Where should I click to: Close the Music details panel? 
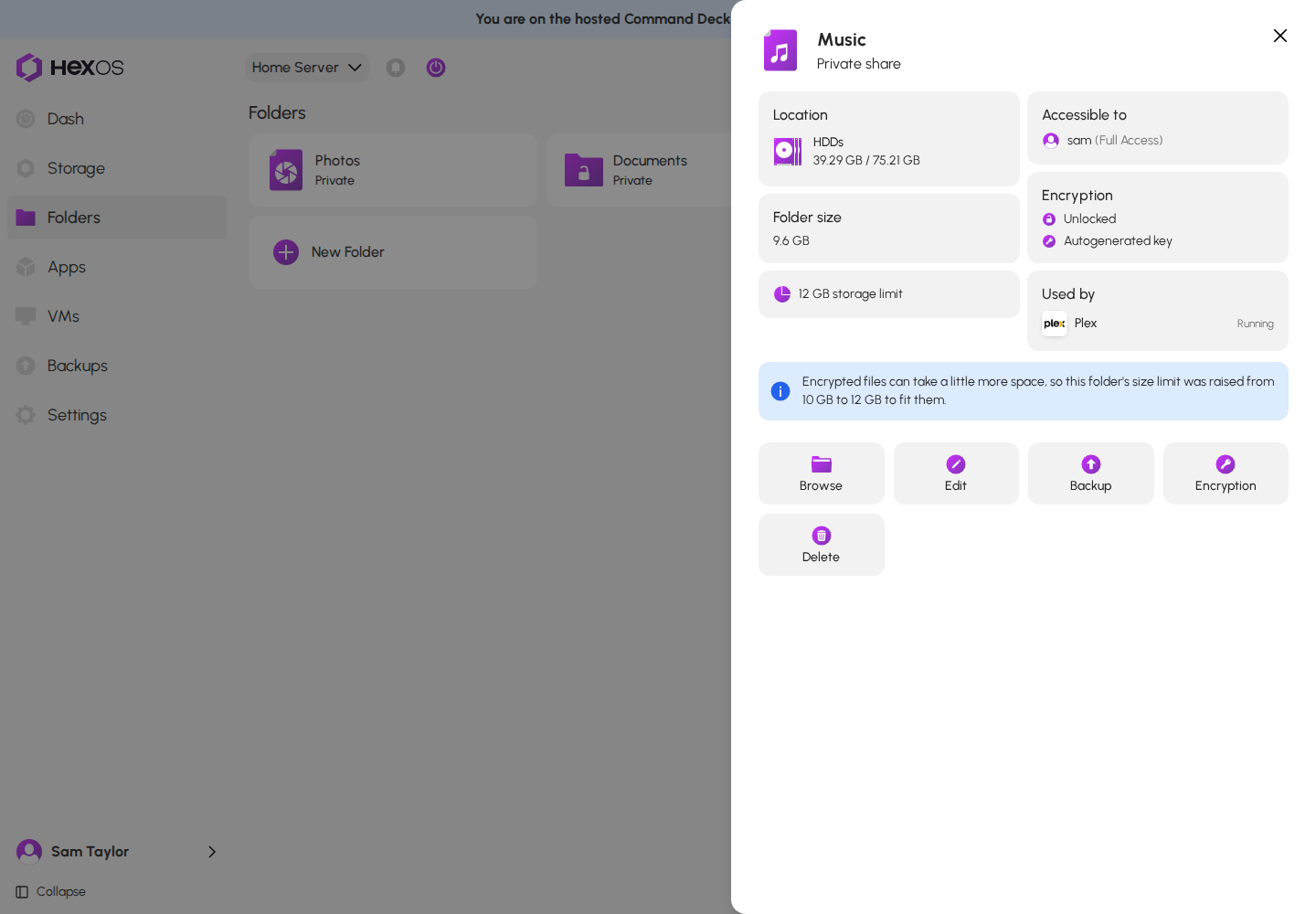[1280, 36]
